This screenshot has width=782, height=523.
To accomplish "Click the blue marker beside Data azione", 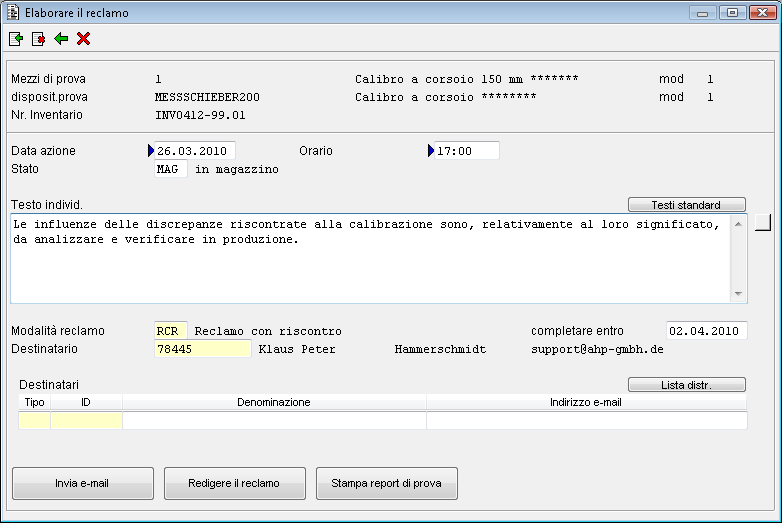I will (151, 151).
